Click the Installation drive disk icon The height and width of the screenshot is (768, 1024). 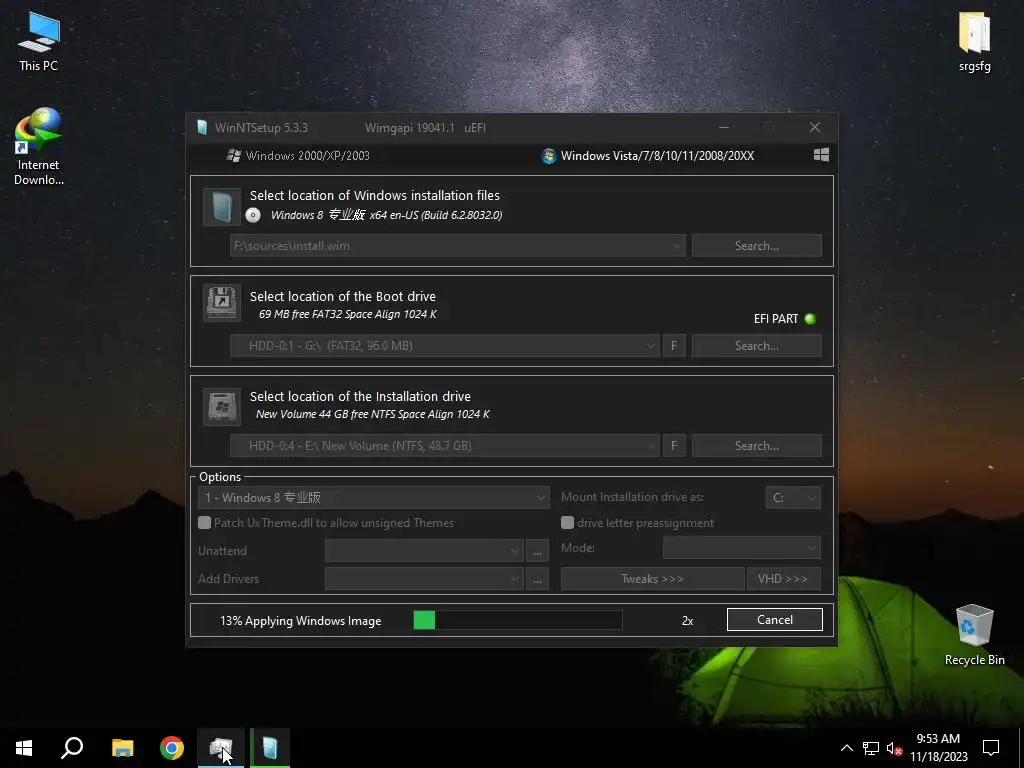click(222, 407)
